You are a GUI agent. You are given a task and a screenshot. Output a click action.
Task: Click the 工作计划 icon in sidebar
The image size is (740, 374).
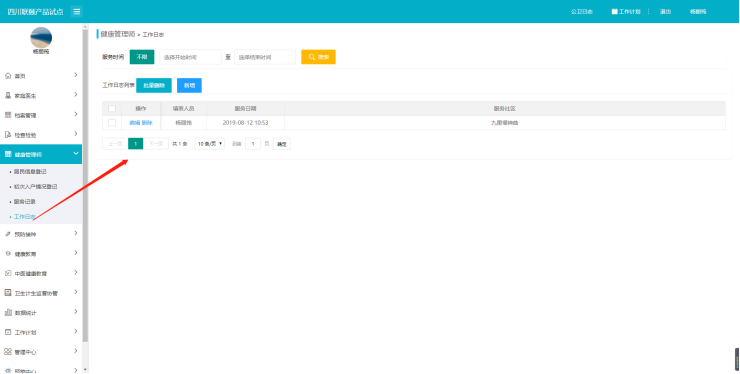point(8,332)
